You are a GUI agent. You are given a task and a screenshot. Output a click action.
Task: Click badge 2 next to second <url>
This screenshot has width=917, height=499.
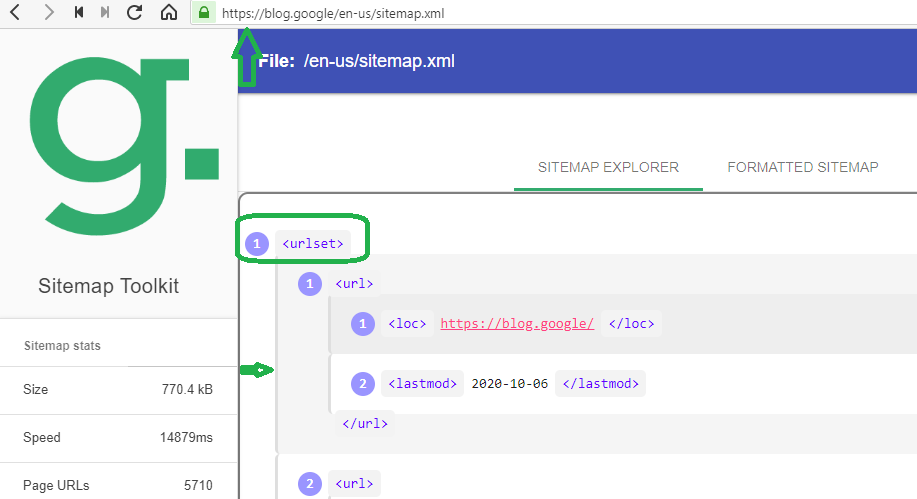(310, 484)
